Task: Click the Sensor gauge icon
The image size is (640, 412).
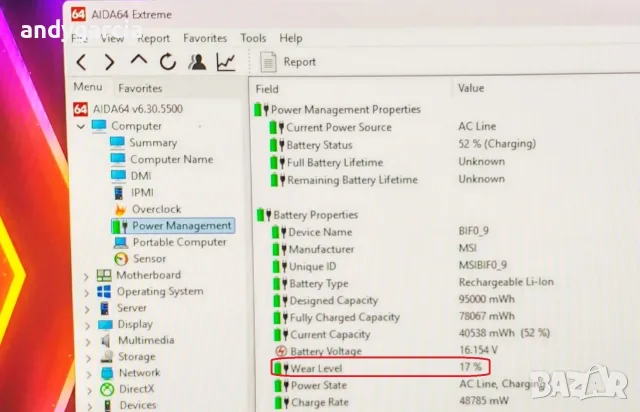Action: point(121,259)
